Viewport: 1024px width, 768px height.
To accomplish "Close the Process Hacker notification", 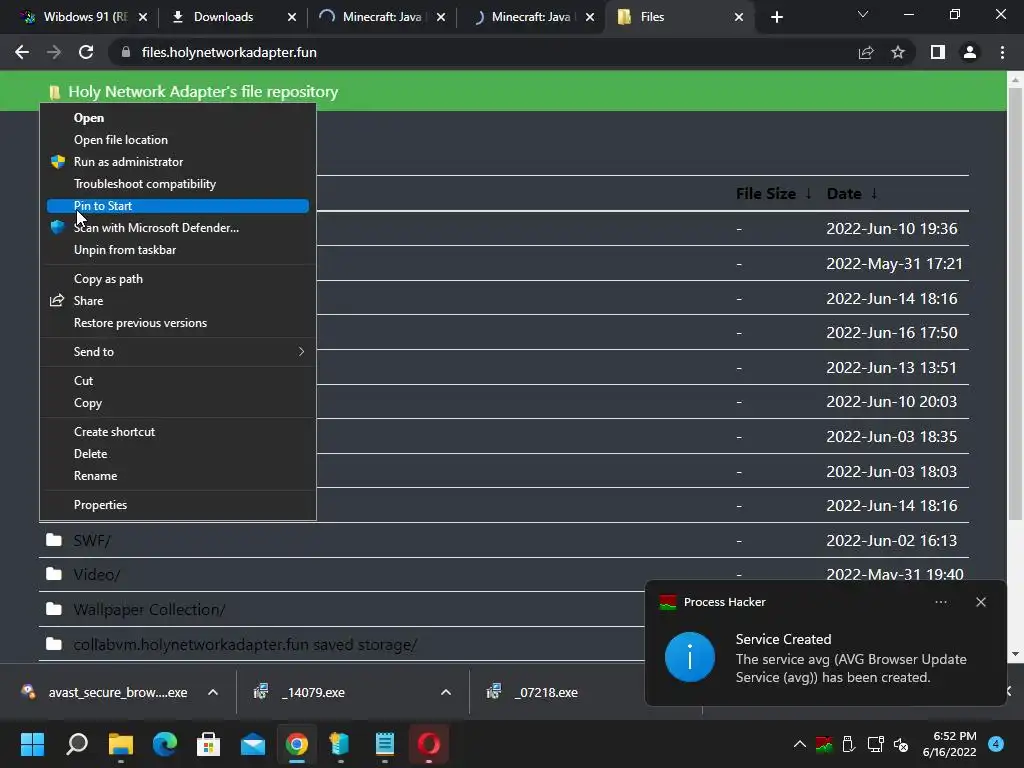I will pyautogui.click(x=981, y=602).
